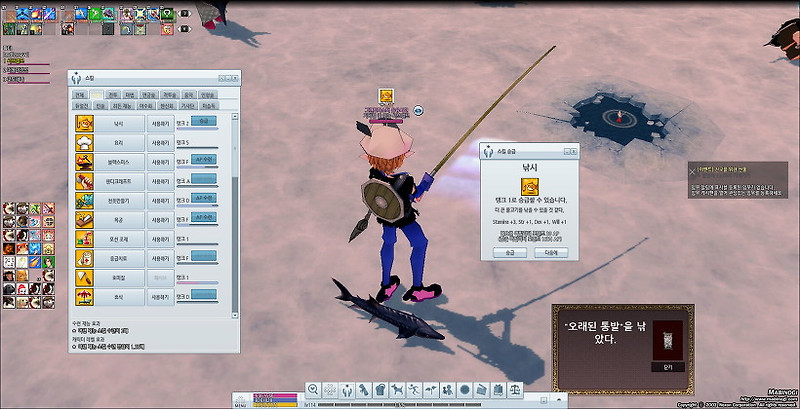
Task: Open the running person action icon
Action: 414,390
